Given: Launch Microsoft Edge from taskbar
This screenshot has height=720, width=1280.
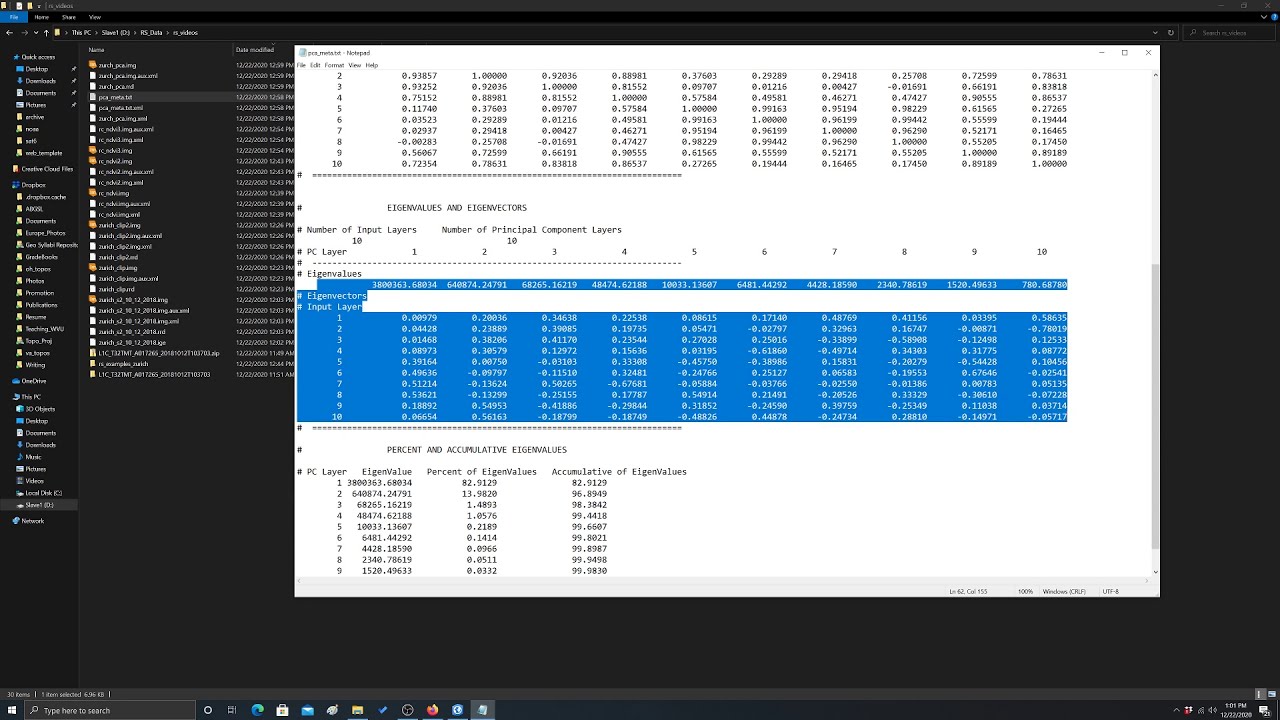Looking at the screenshot, I should coord(257,710).
